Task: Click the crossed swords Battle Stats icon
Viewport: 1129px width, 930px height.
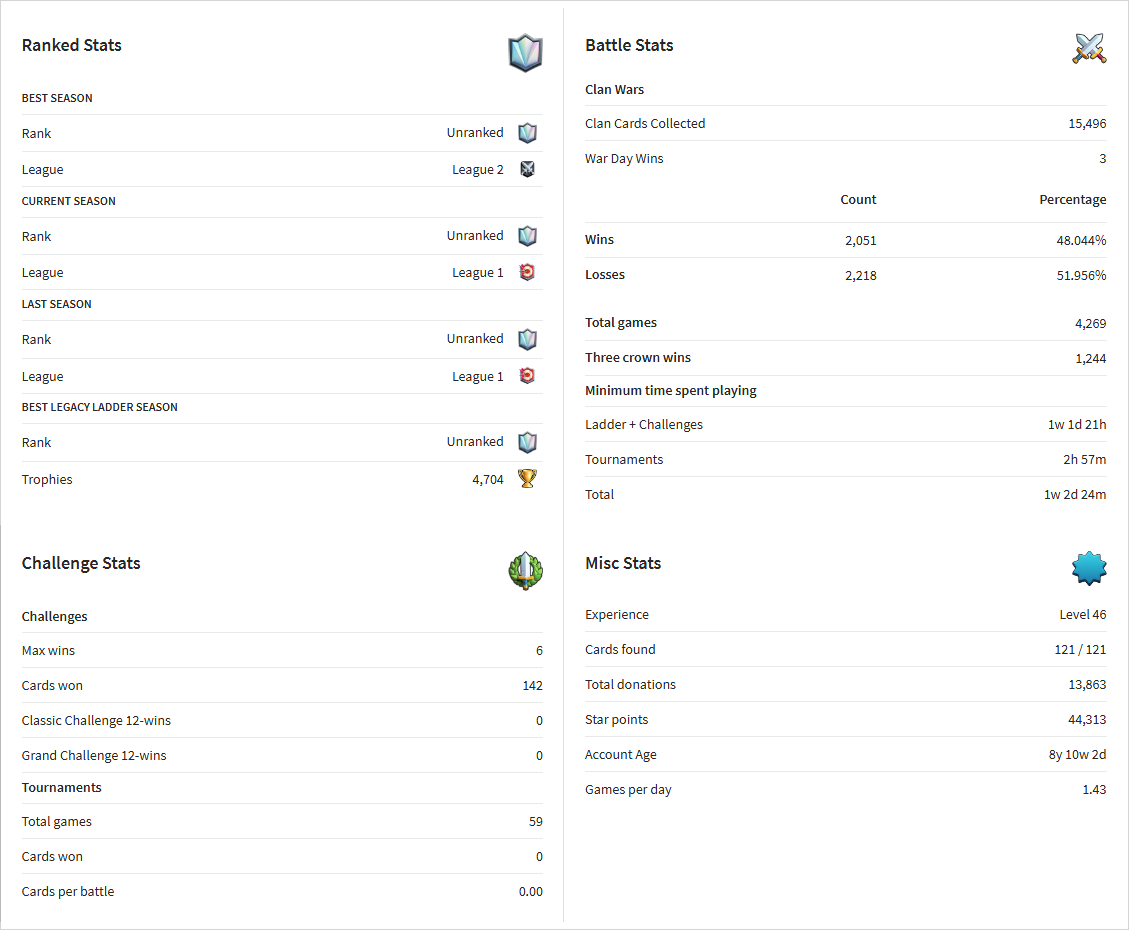Action: point(1089,48)
